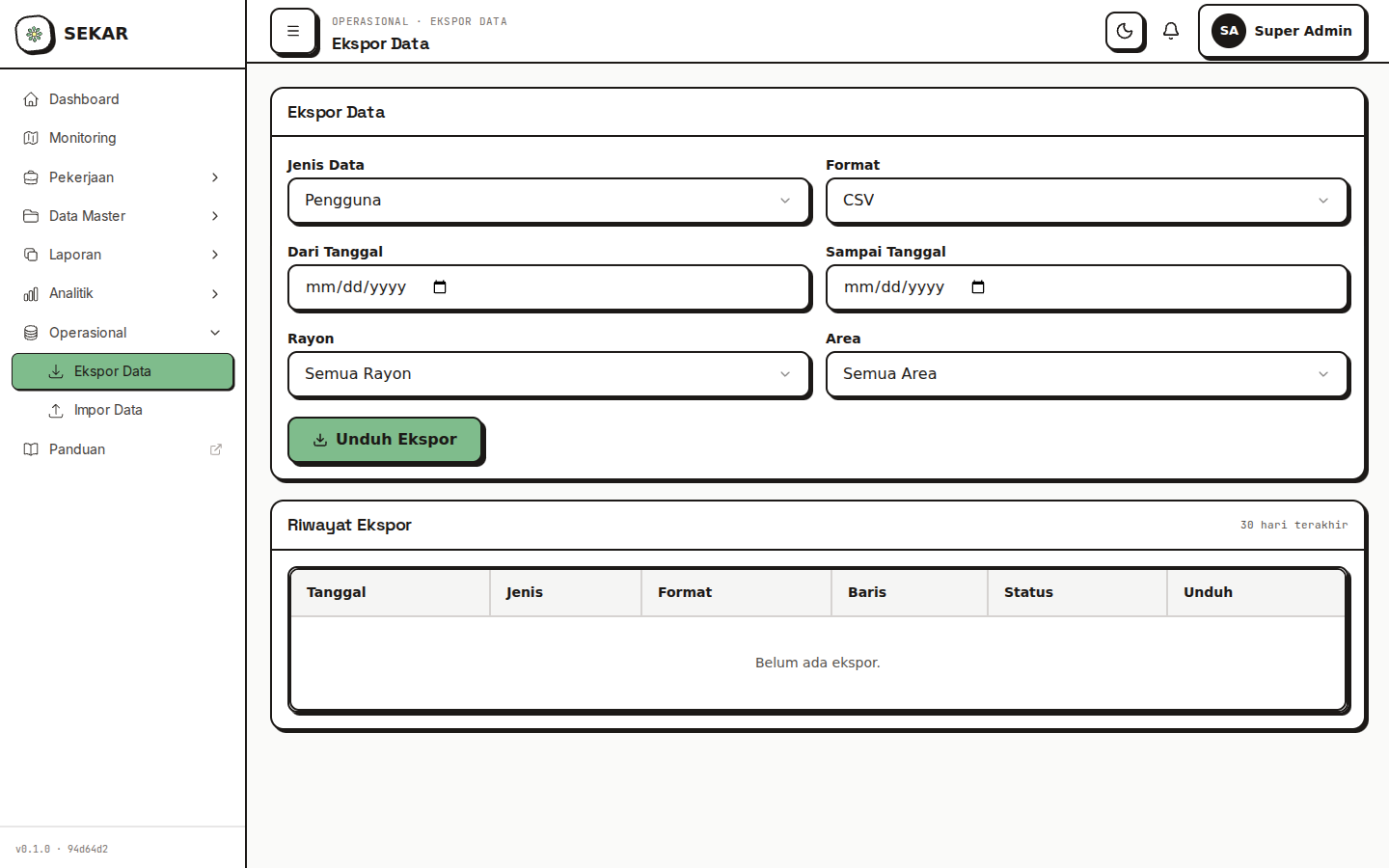Go to Dashboard menu item
The image size is (1389, 868).
coord(123,99)
